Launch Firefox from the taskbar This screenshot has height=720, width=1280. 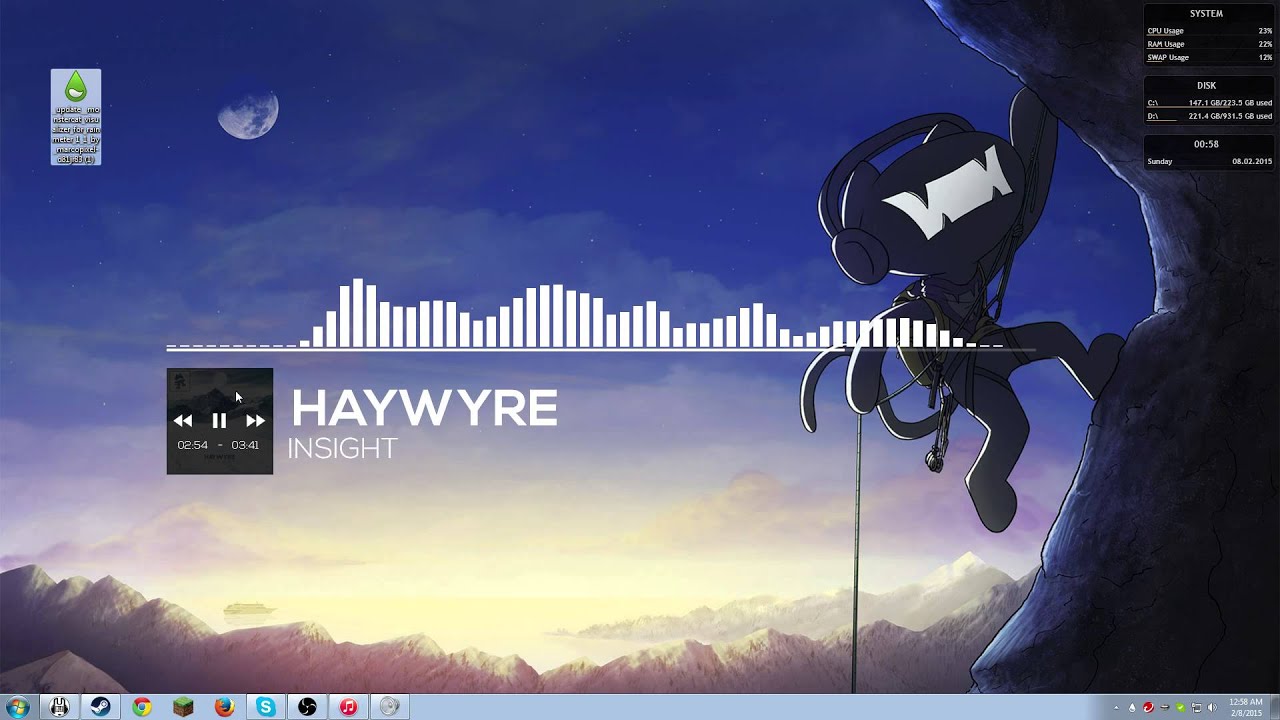(224, 707)
